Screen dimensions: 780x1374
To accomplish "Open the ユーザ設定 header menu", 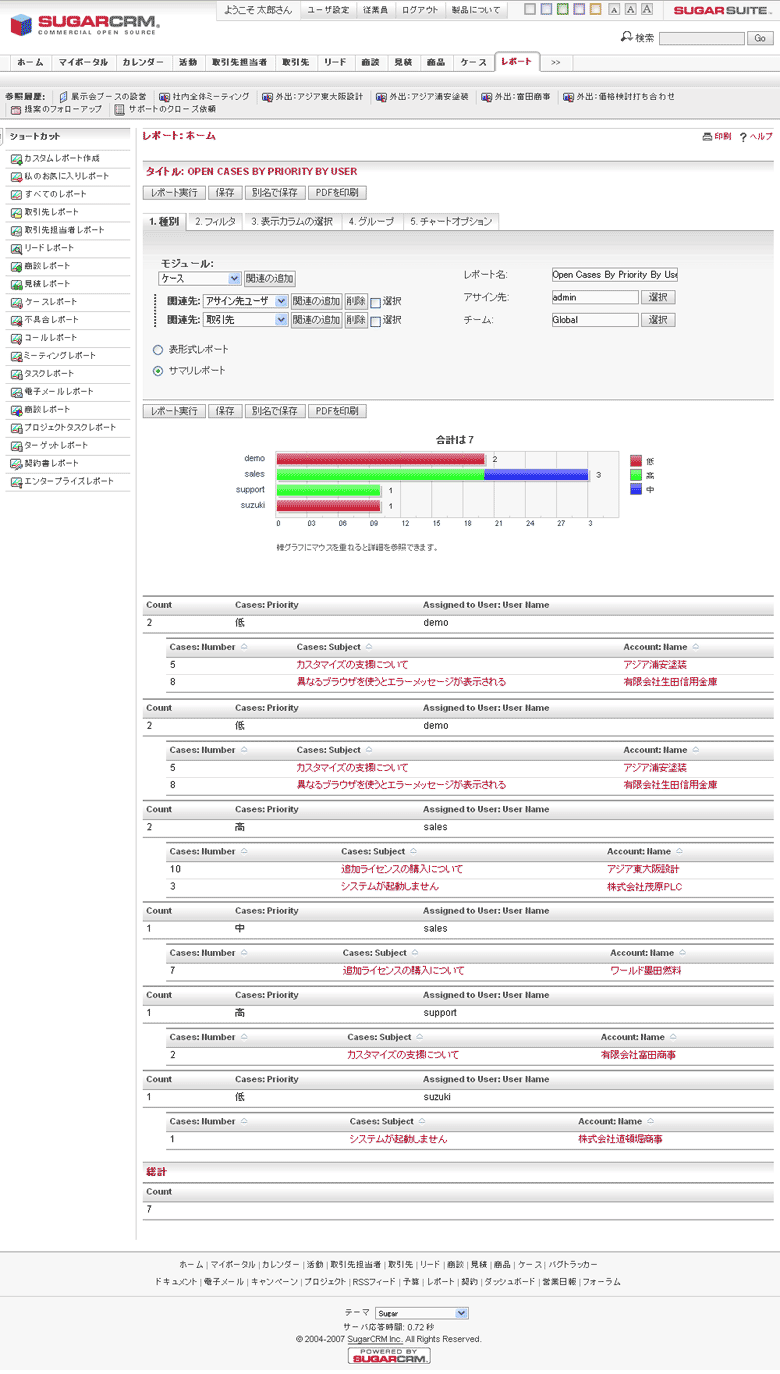I will tap(328, 9).
